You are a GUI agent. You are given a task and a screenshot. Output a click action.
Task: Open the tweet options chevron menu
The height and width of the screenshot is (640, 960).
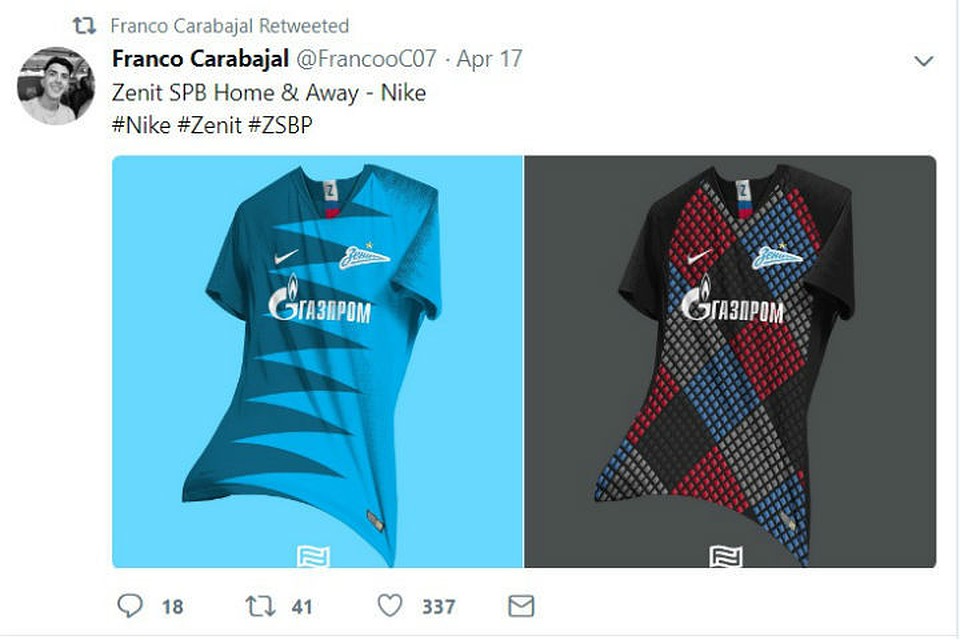(923, 61)
